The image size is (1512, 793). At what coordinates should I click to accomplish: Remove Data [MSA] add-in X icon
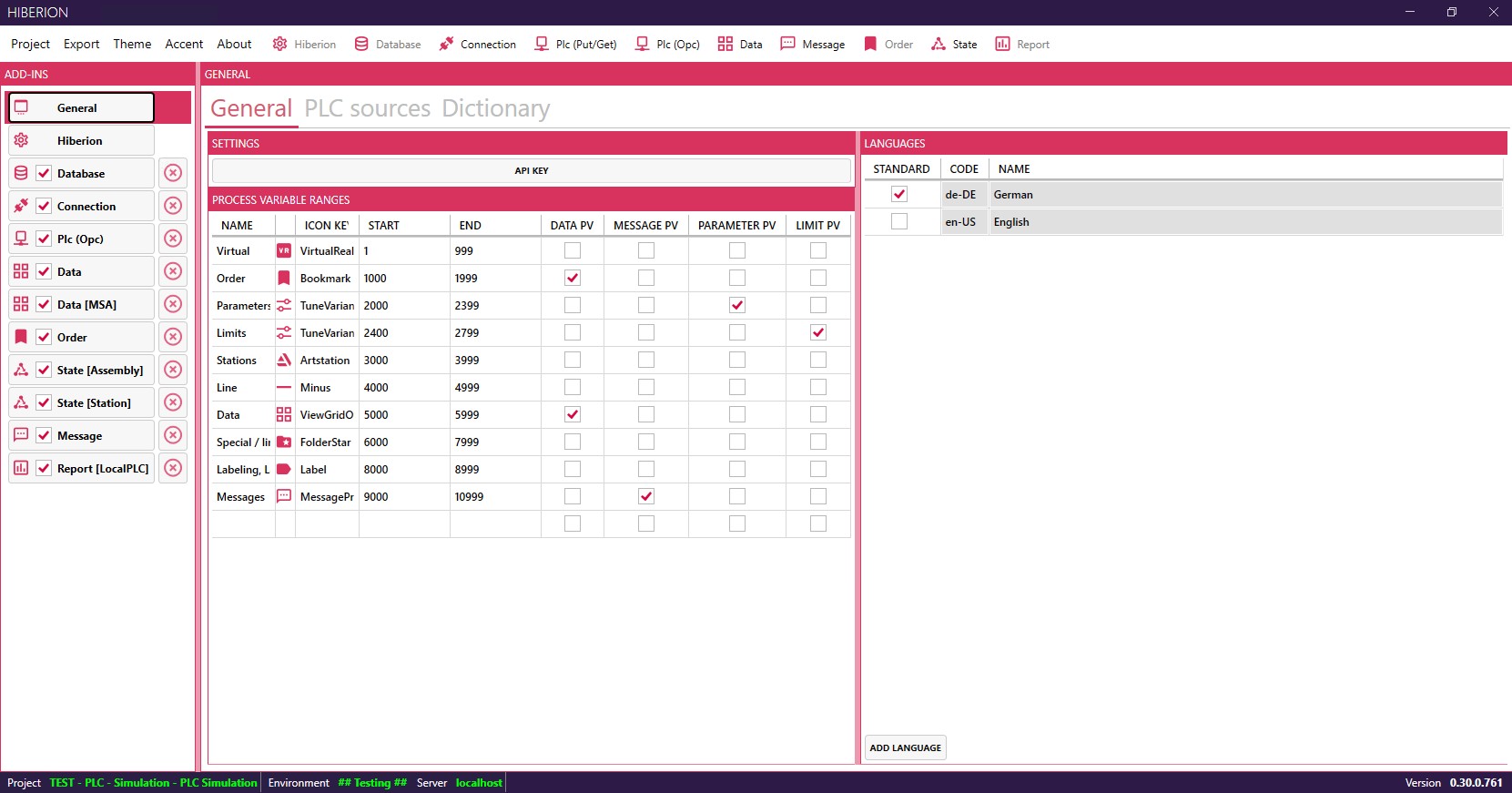173,304
